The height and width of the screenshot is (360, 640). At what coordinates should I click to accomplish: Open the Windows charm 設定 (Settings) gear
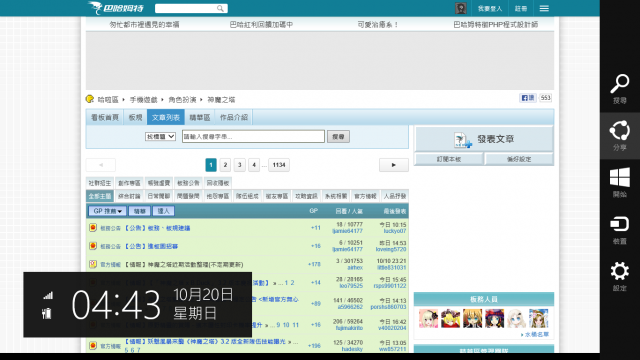click(x=620, y=271)
